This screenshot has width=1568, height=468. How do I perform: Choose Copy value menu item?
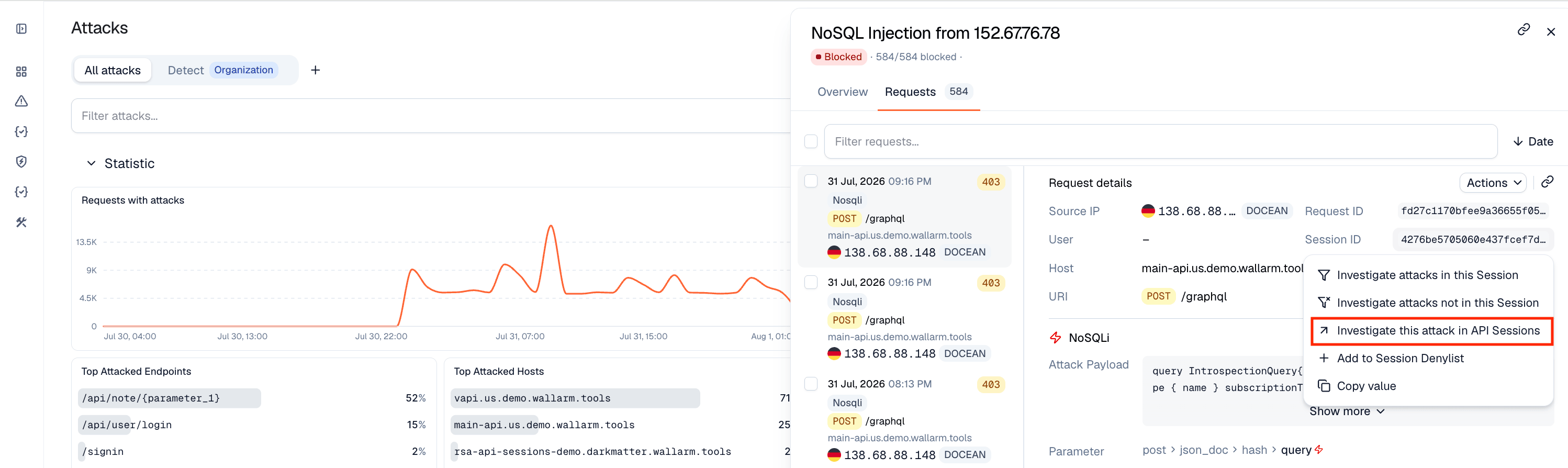(x=1427, y=386)
